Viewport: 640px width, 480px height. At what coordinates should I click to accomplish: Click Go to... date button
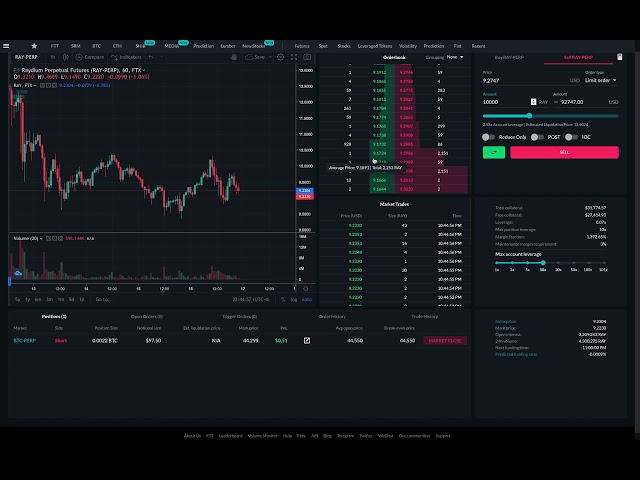[103, 300]
